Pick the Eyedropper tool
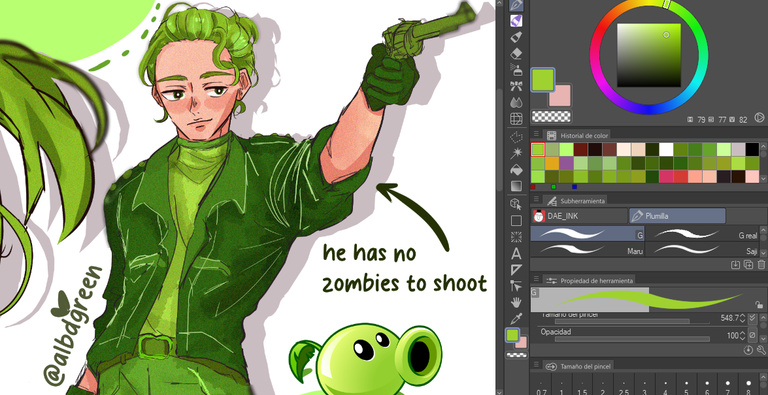This screenshot has width=768, height=395. pyautogui.click(x=516, y=319)
